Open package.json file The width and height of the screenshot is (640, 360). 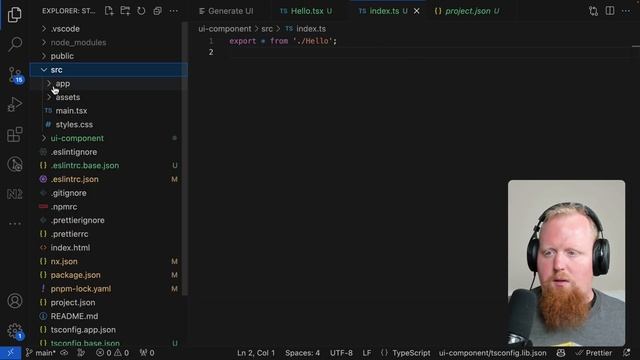109,275
